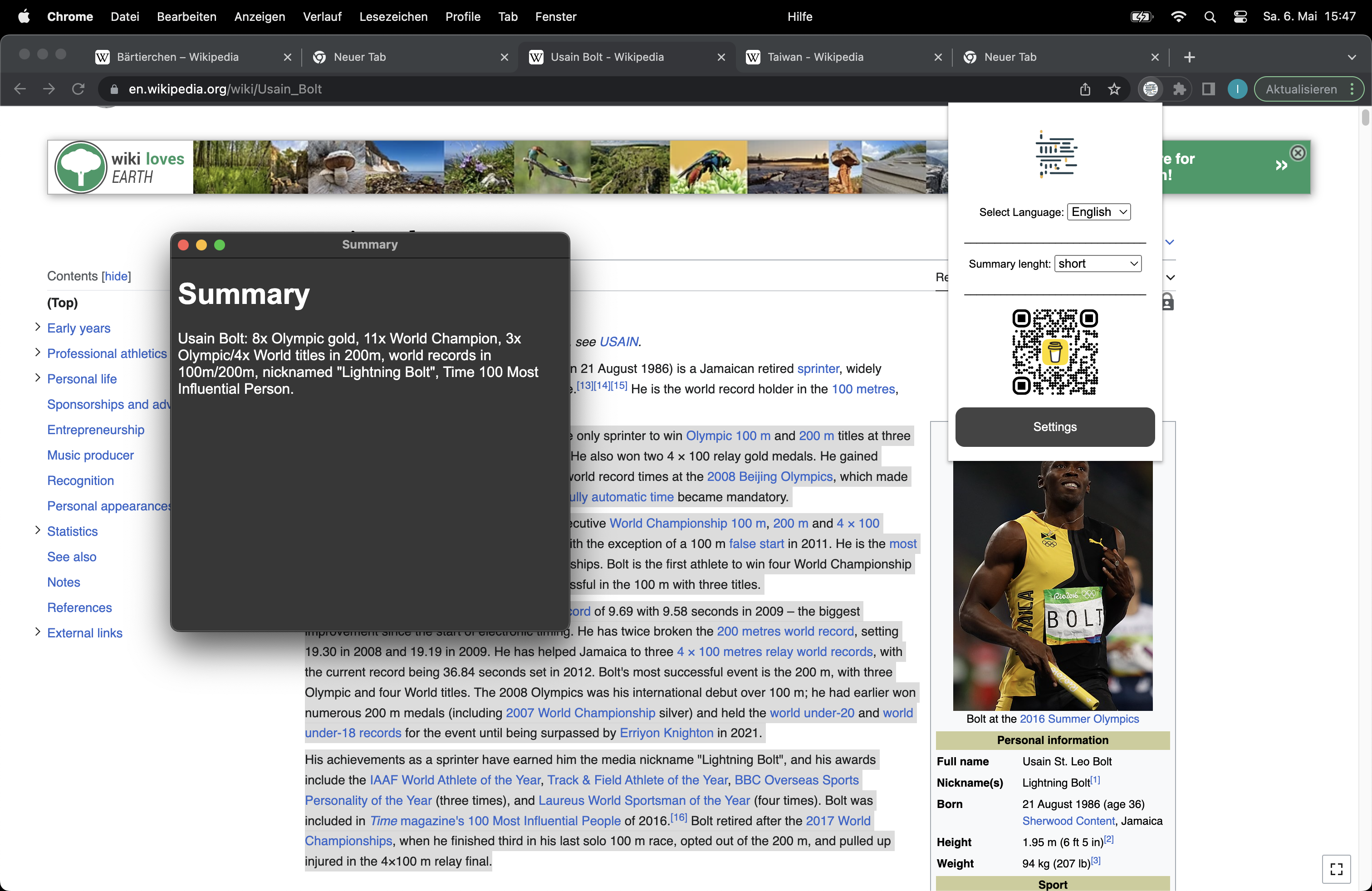Image resolution: width=1372 pixels, height=891 pixels.
Task: Open the Chrome profile avatar
Action: pos(1237,89)
